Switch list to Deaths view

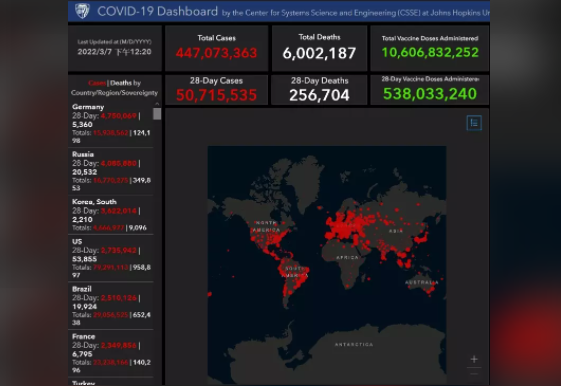coord(121,83)
